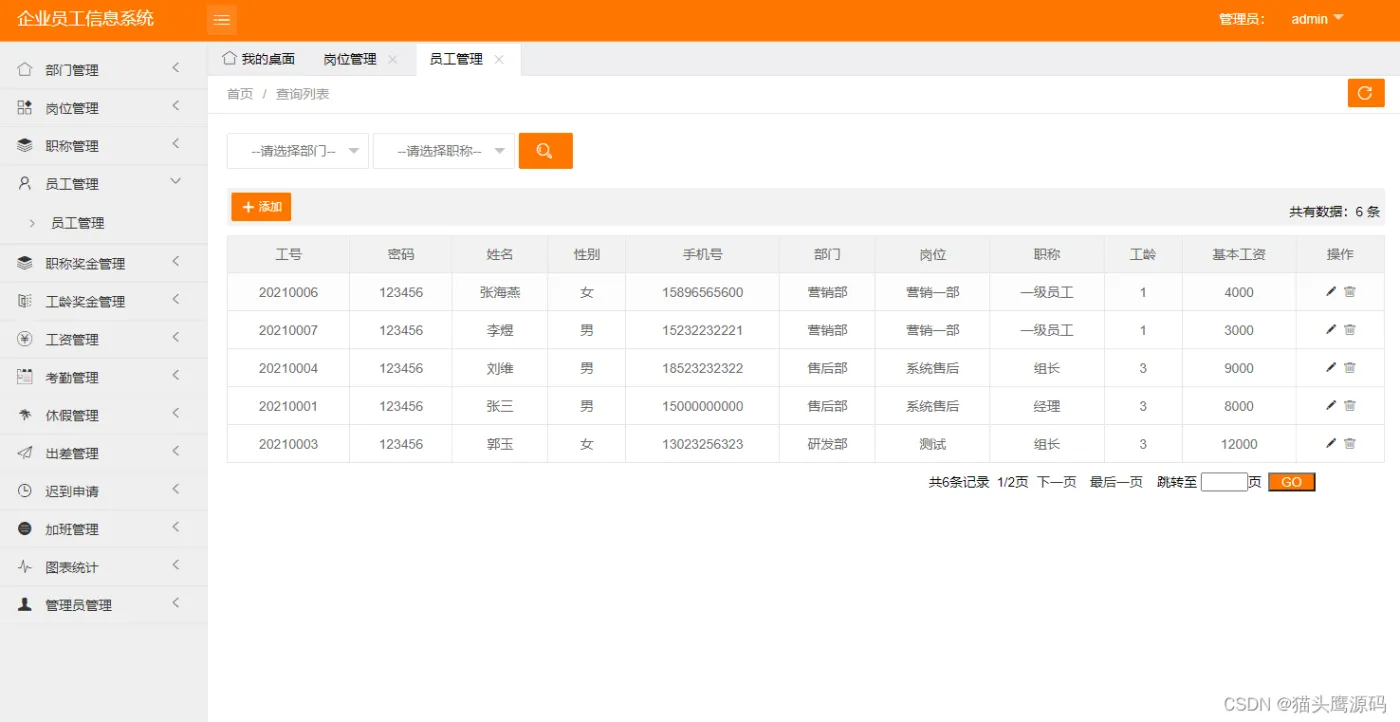Click the 休假管理 palm tree icon
The image size is (1400, 722).
coord(25,415)
